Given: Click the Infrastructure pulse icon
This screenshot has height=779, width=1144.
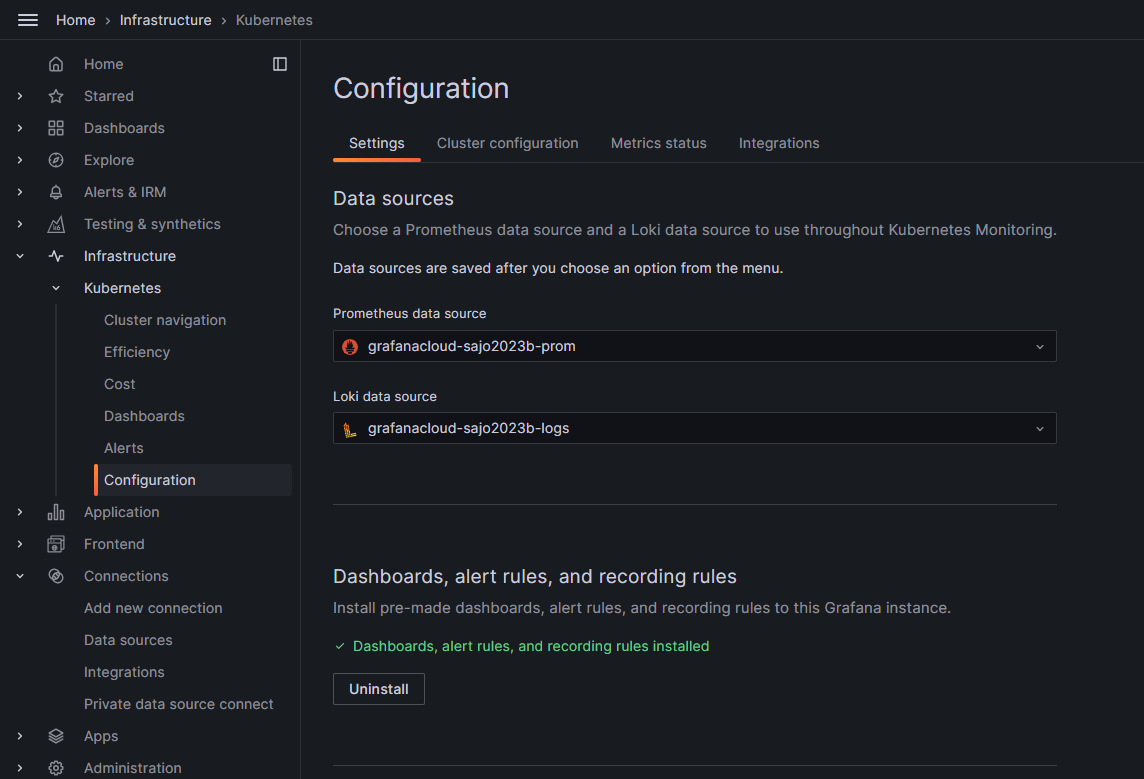Looking at the screenshot, I should coord(55,255).
